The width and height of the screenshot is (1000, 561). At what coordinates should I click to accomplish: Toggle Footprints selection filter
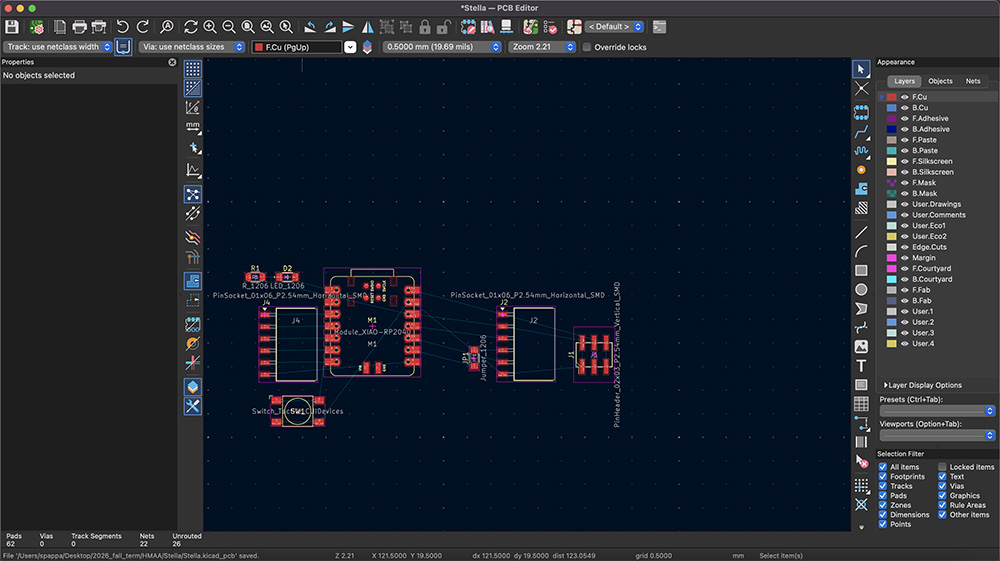[883, 476]
